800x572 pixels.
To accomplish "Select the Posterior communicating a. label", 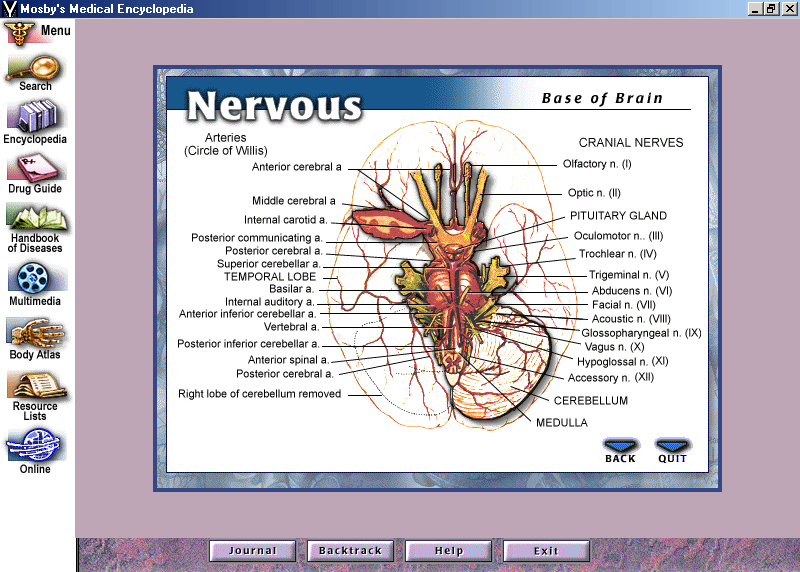I will pos(257,238).
